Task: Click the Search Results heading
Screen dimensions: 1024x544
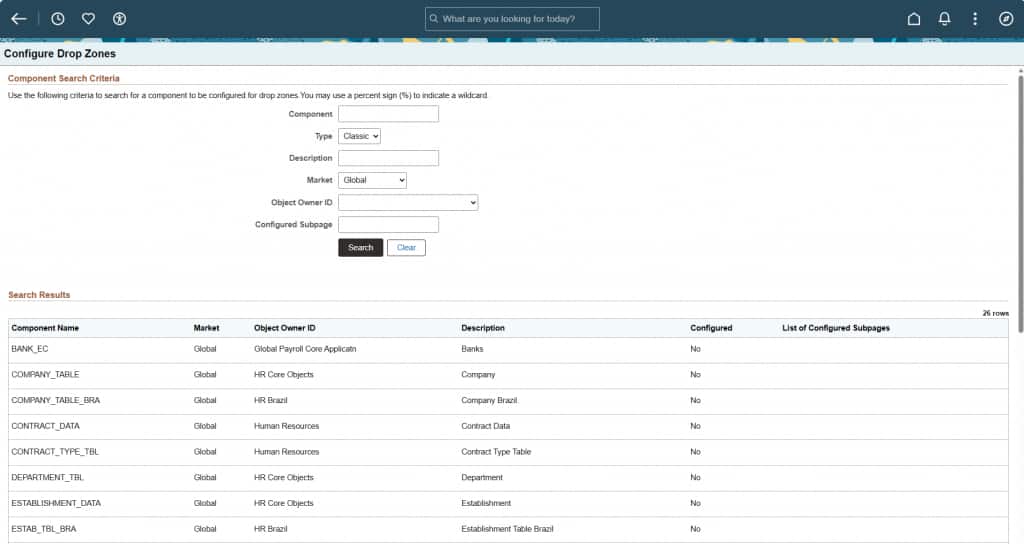Action: click(39, 295)
